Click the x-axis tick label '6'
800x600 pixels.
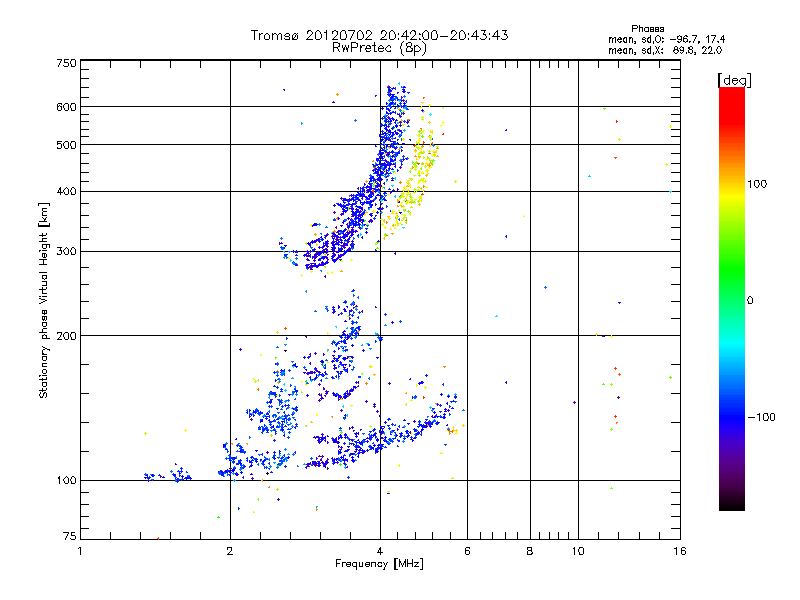click(467, 551)
